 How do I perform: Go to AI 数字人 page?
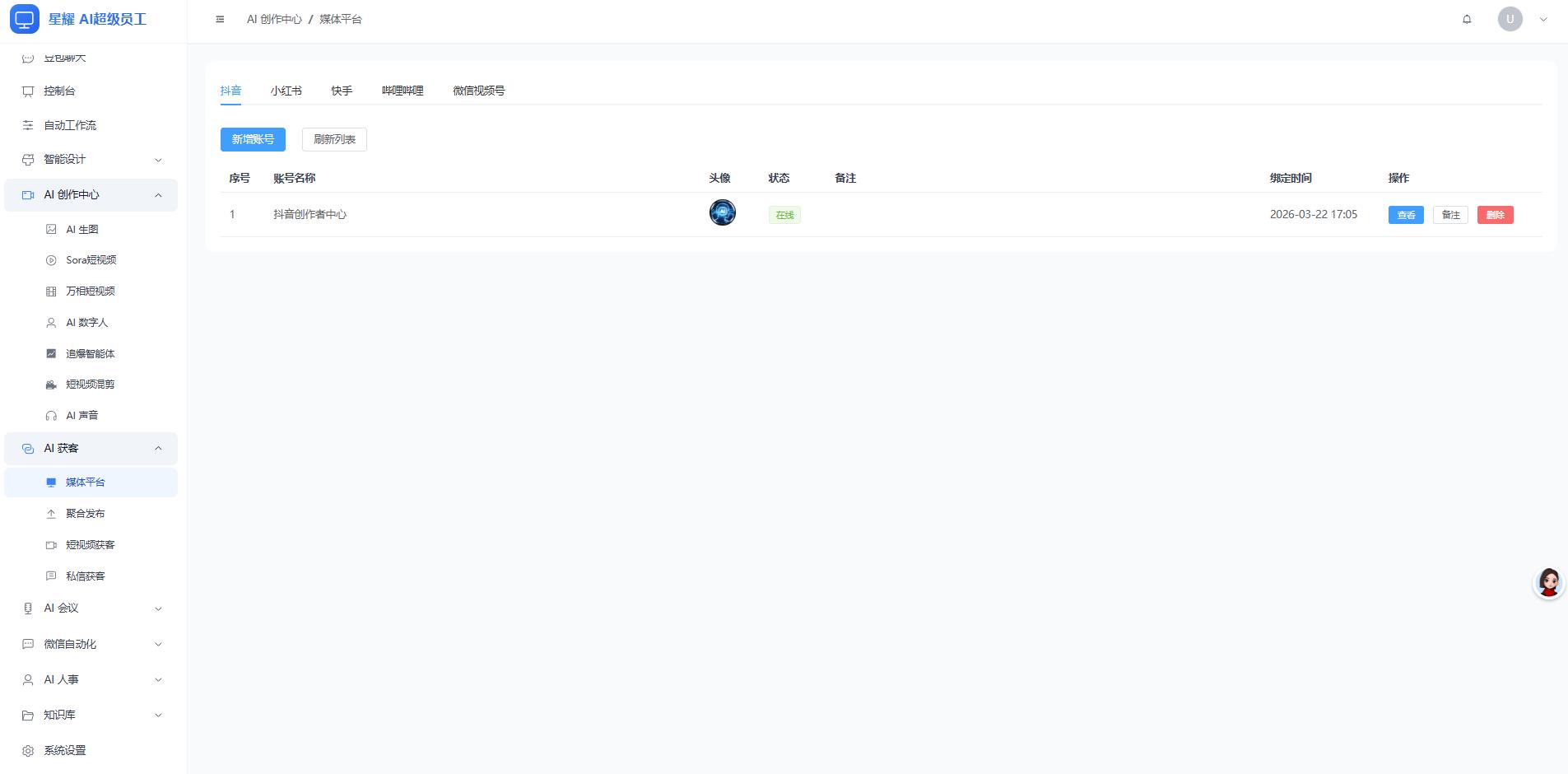pos(86,323)
